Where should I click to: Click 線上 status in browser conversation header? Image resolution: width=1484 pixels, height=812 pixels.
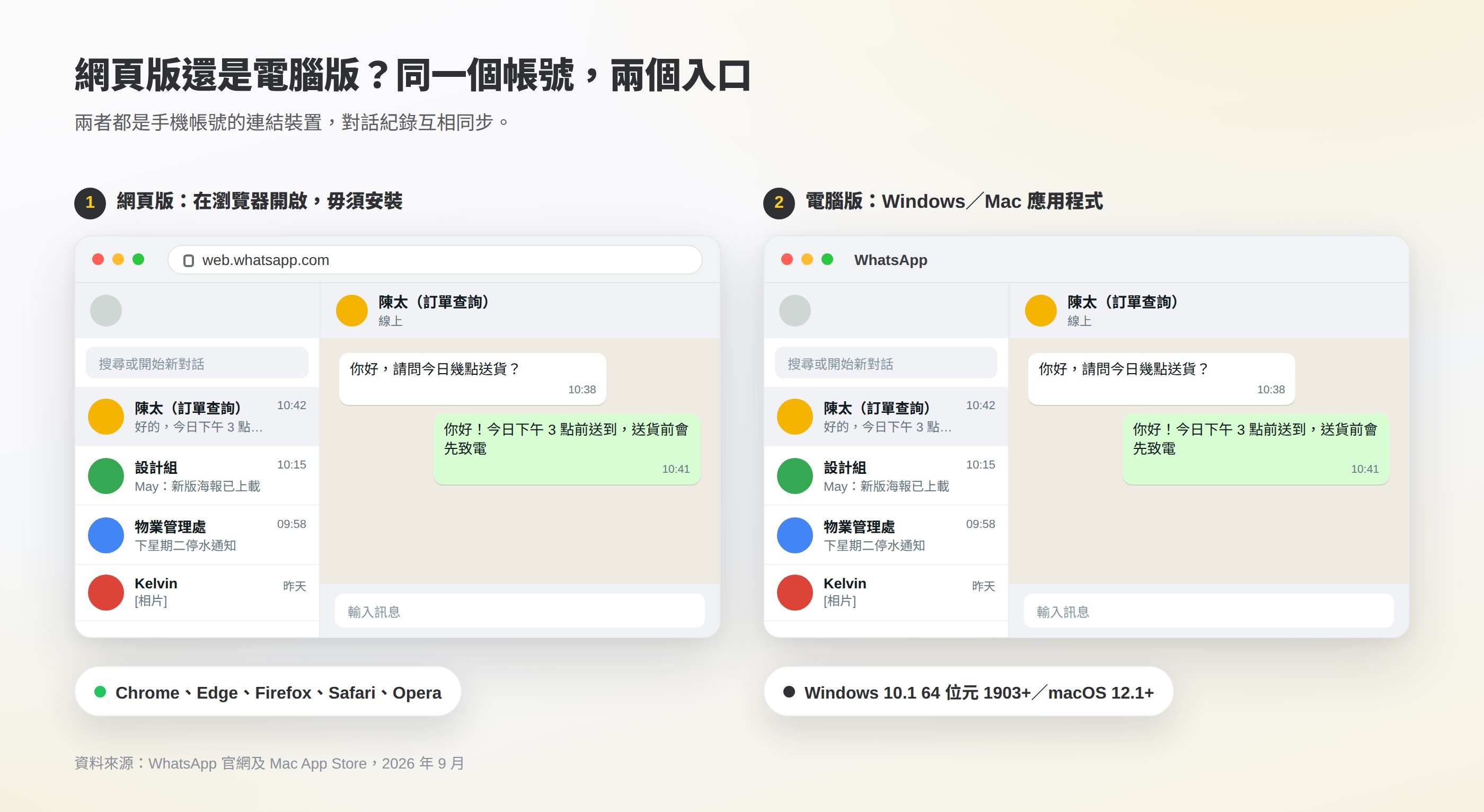pos(390,321)
